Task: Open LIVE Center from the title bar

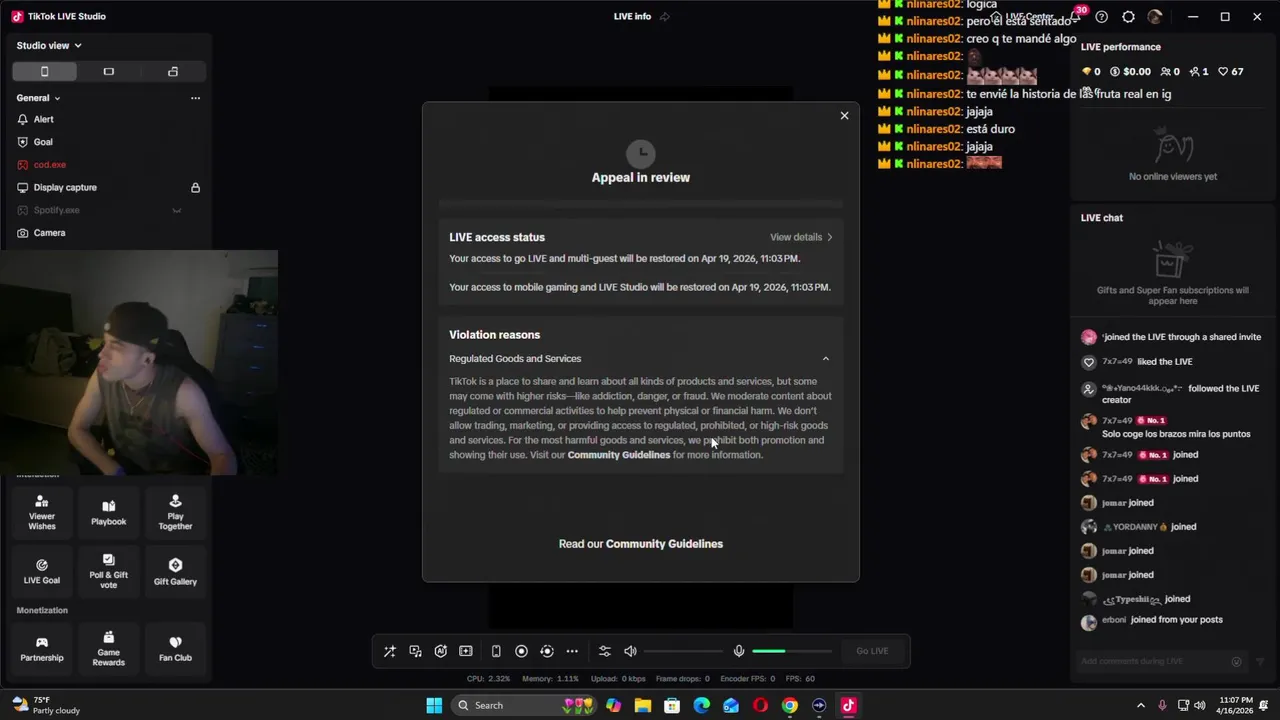Action: [1023, 17]
